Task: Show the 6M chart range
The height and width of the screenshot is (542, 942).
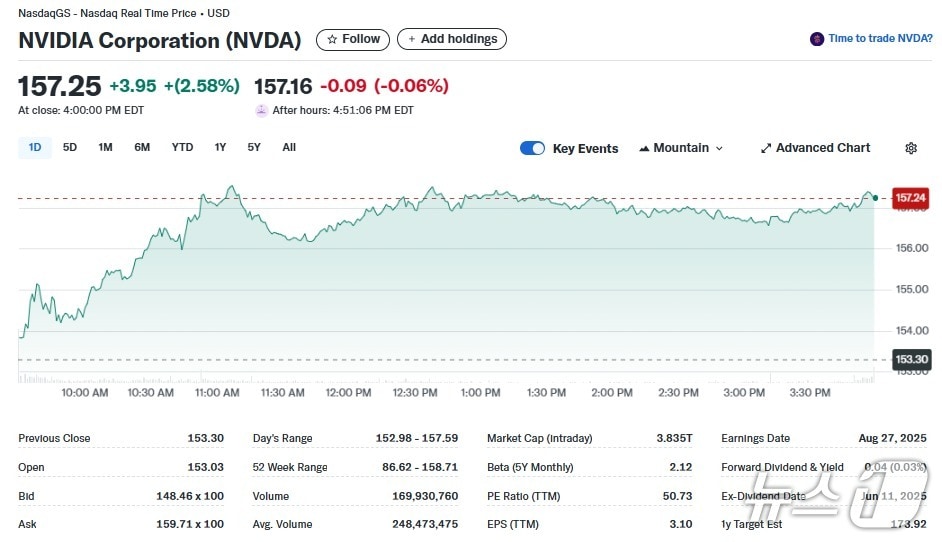Action: point(142,148)
